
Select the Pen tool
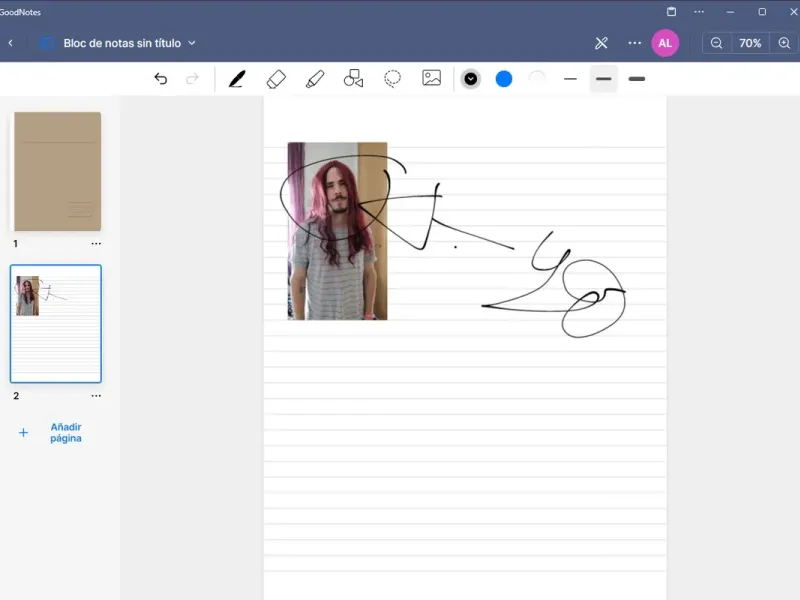pos(237,79)
